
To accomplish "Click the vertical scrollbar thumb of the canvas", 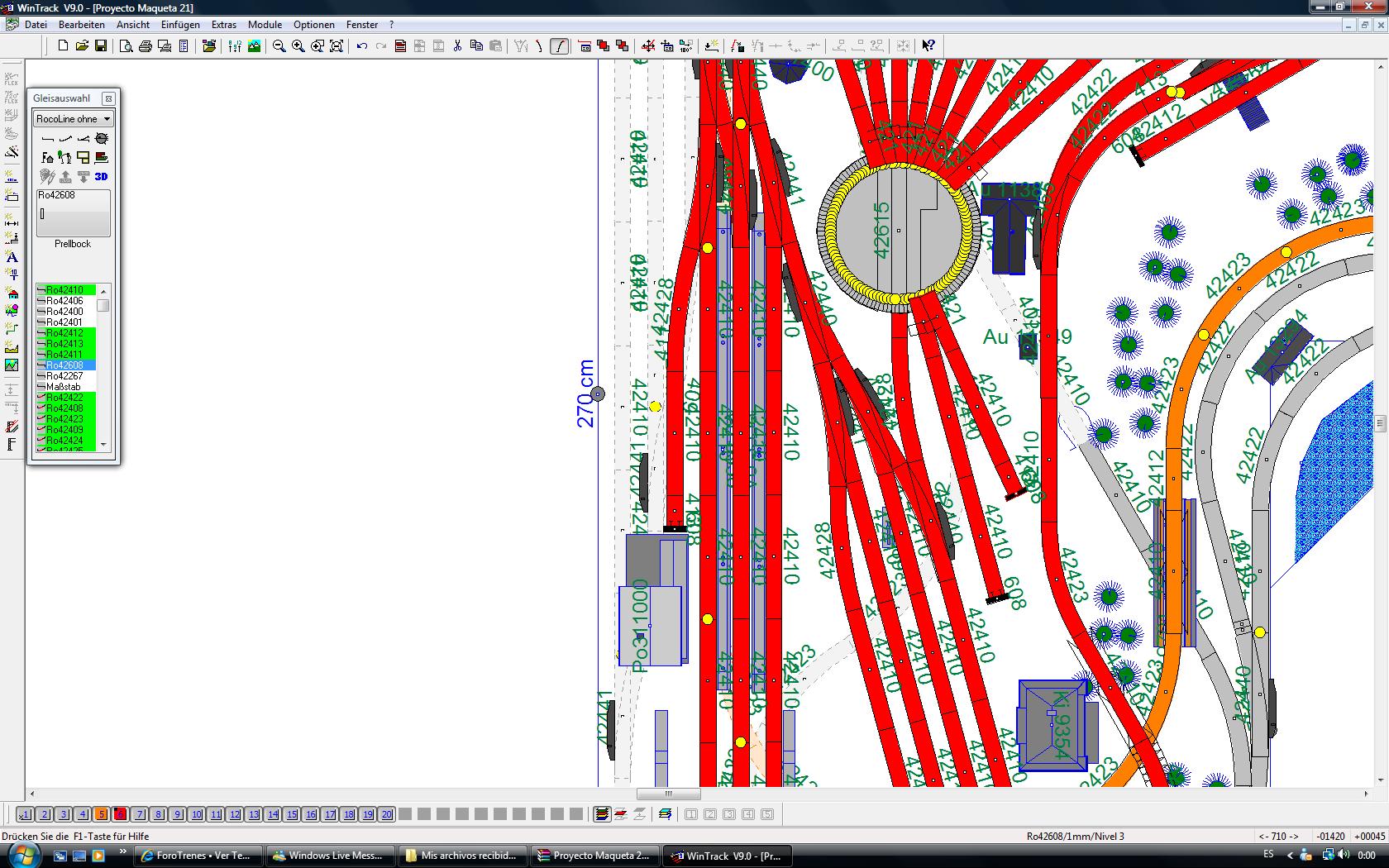I will pos(1381,423).
